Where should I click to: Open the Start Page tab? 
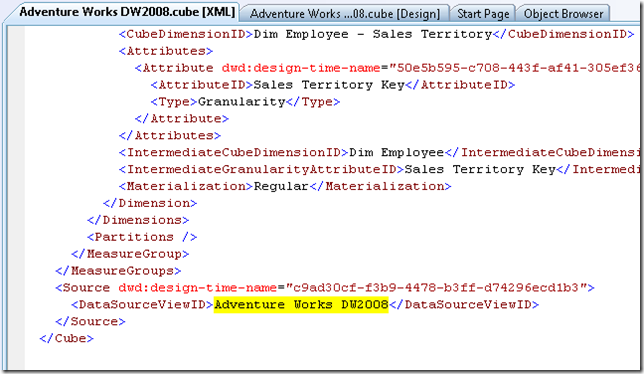(483, 14)
